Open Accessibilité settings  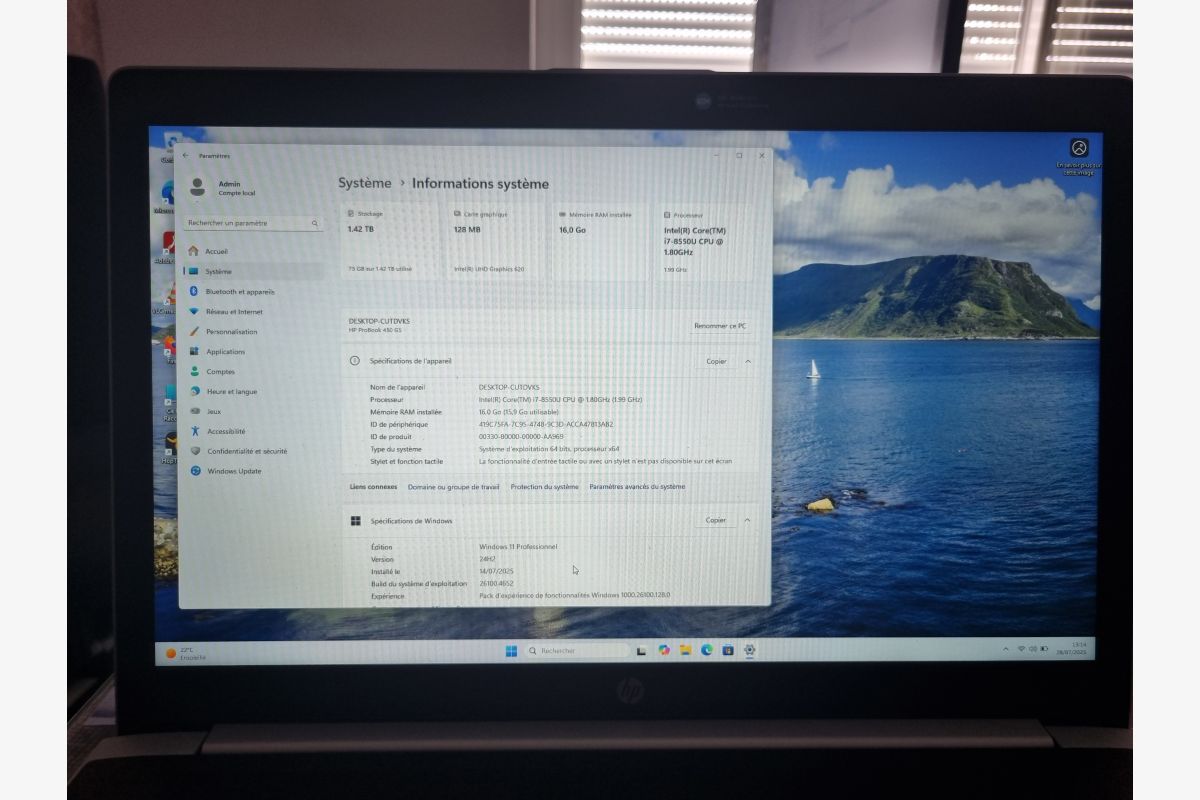[x=254, y=431]
